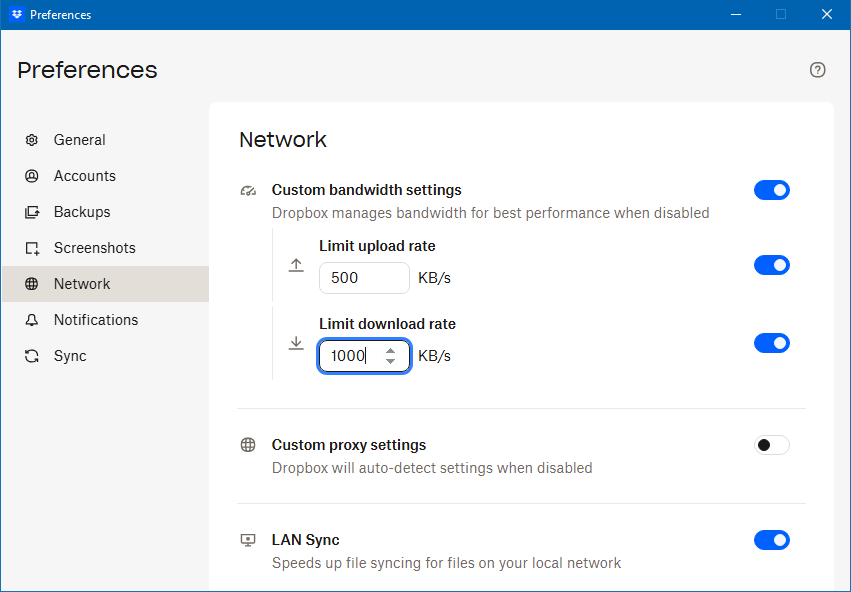Click the KB/s unit beside download rate
This screenshot has width=851, height=592.
click(434, 356)
